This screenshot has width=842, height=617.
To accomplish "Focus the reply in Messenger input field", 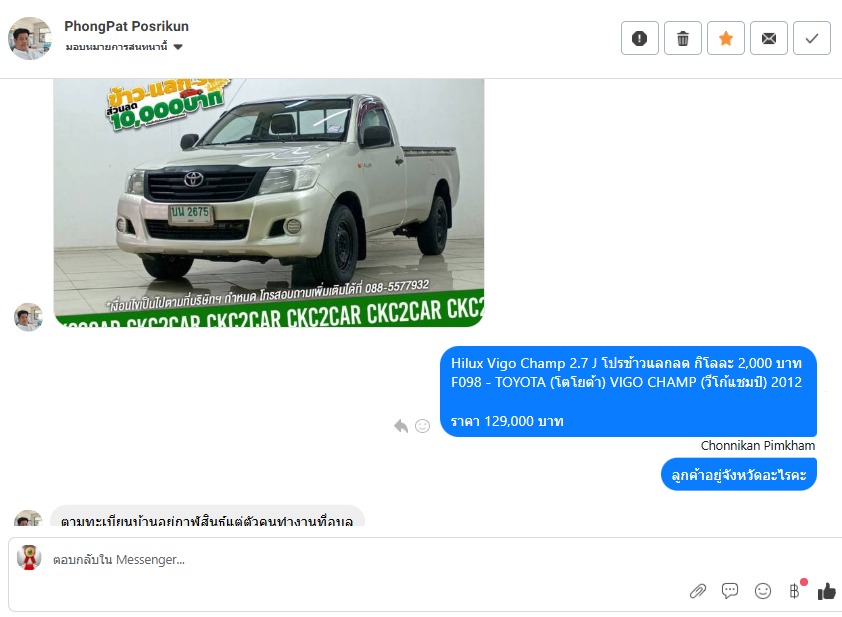I will point(365,560).
